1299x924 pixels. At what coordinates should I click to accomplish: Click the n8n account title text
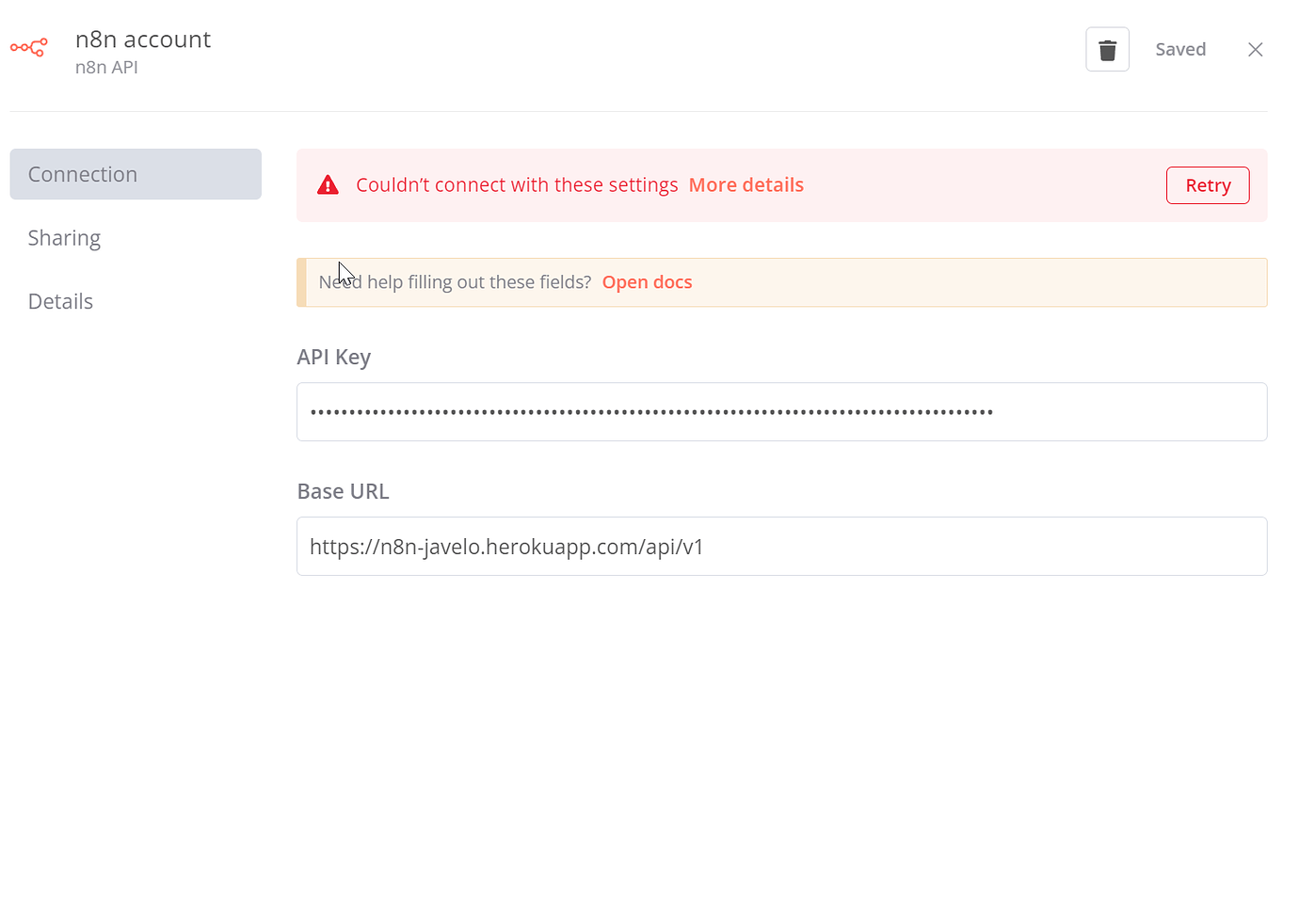click(x=143, y=40)
